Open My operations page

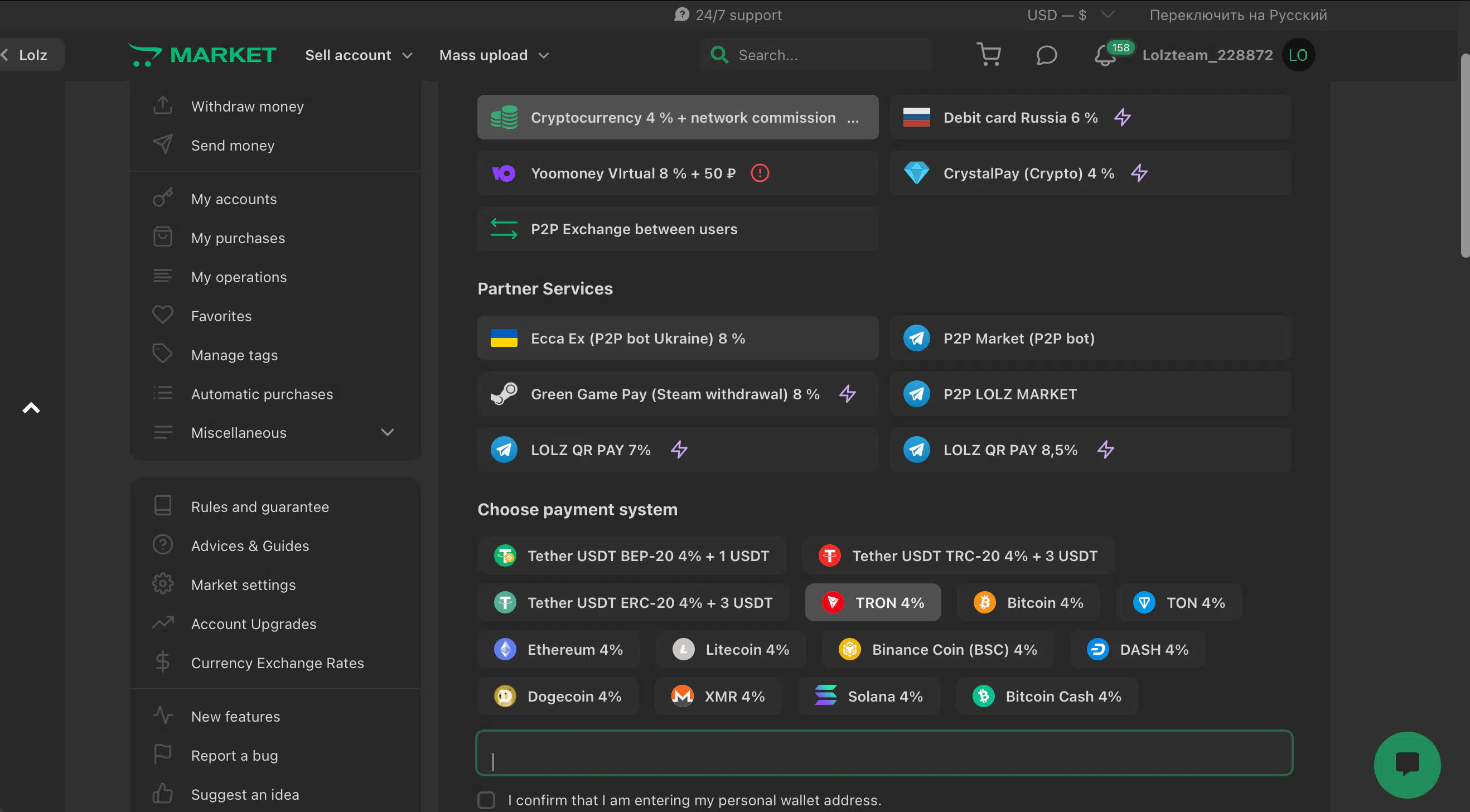click(x=239, y=276)
